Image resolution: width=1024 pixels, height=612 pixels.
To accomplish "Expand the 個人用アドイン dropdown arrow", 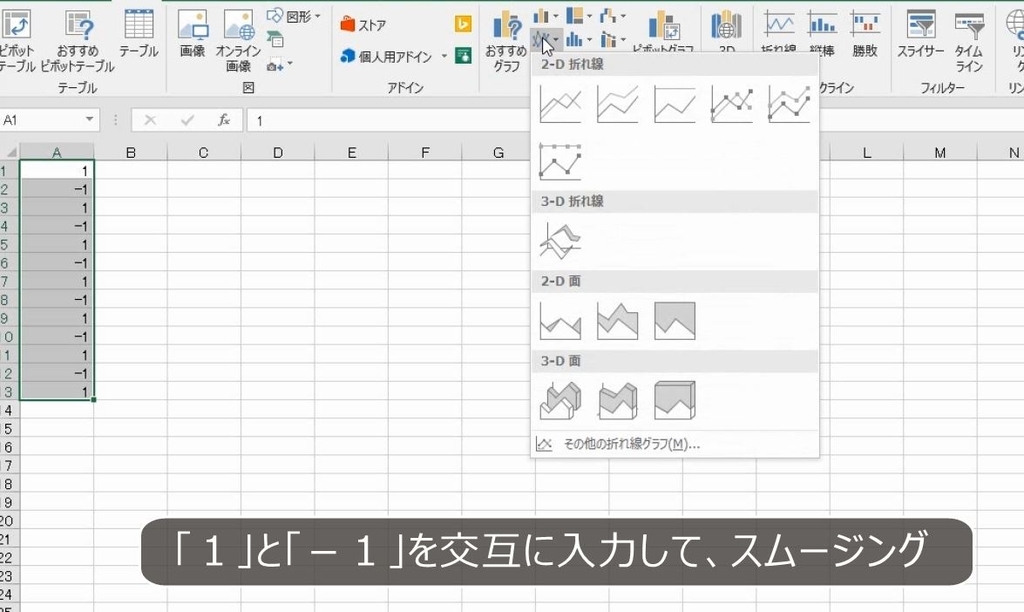I will [x=444, y=56].
